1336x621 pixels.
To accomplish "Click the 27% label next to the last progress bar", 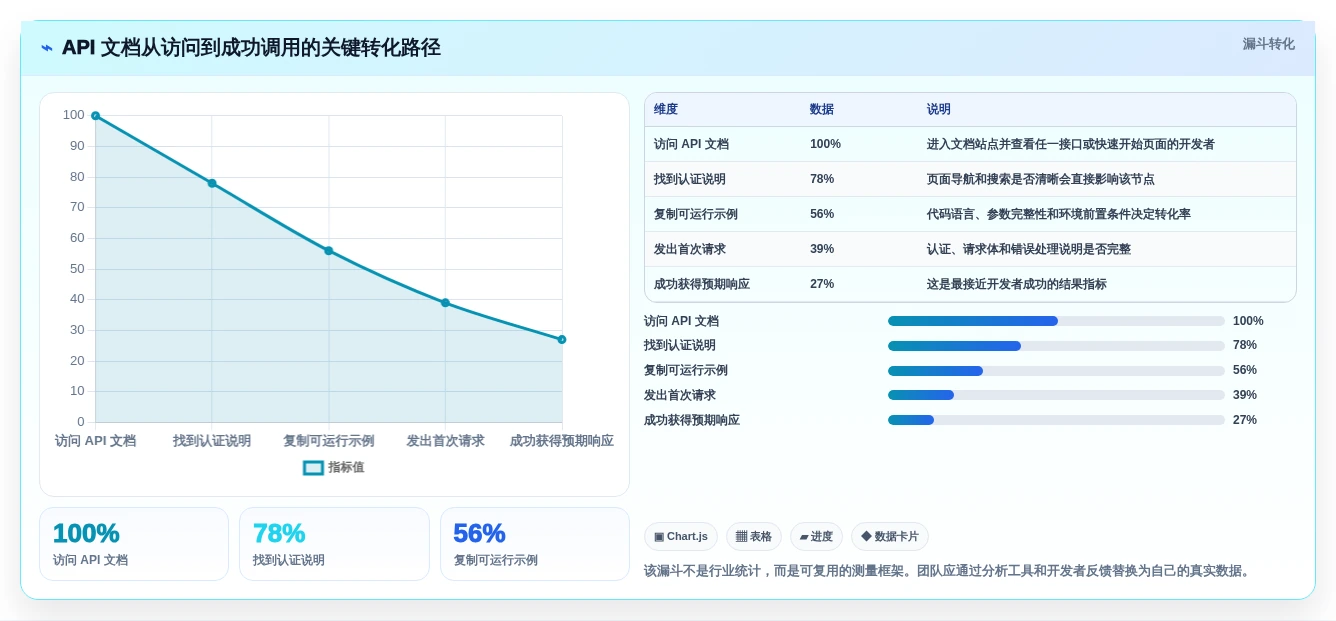I will (1245, 420).
